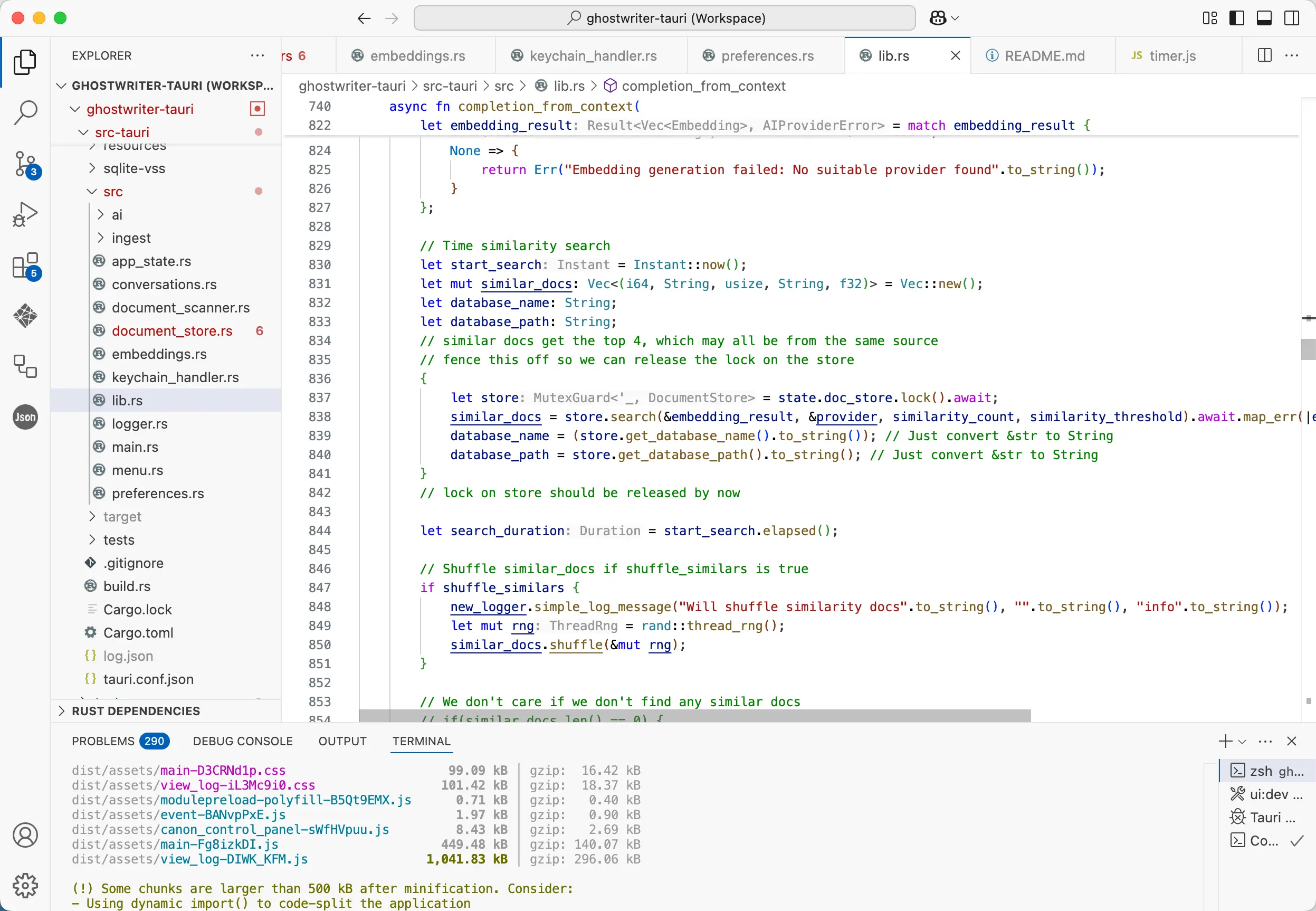The height and width of the screenshot is (911, 1316).
Task: Open the Json extension icon in activity bar
Action: click(25, 416)
